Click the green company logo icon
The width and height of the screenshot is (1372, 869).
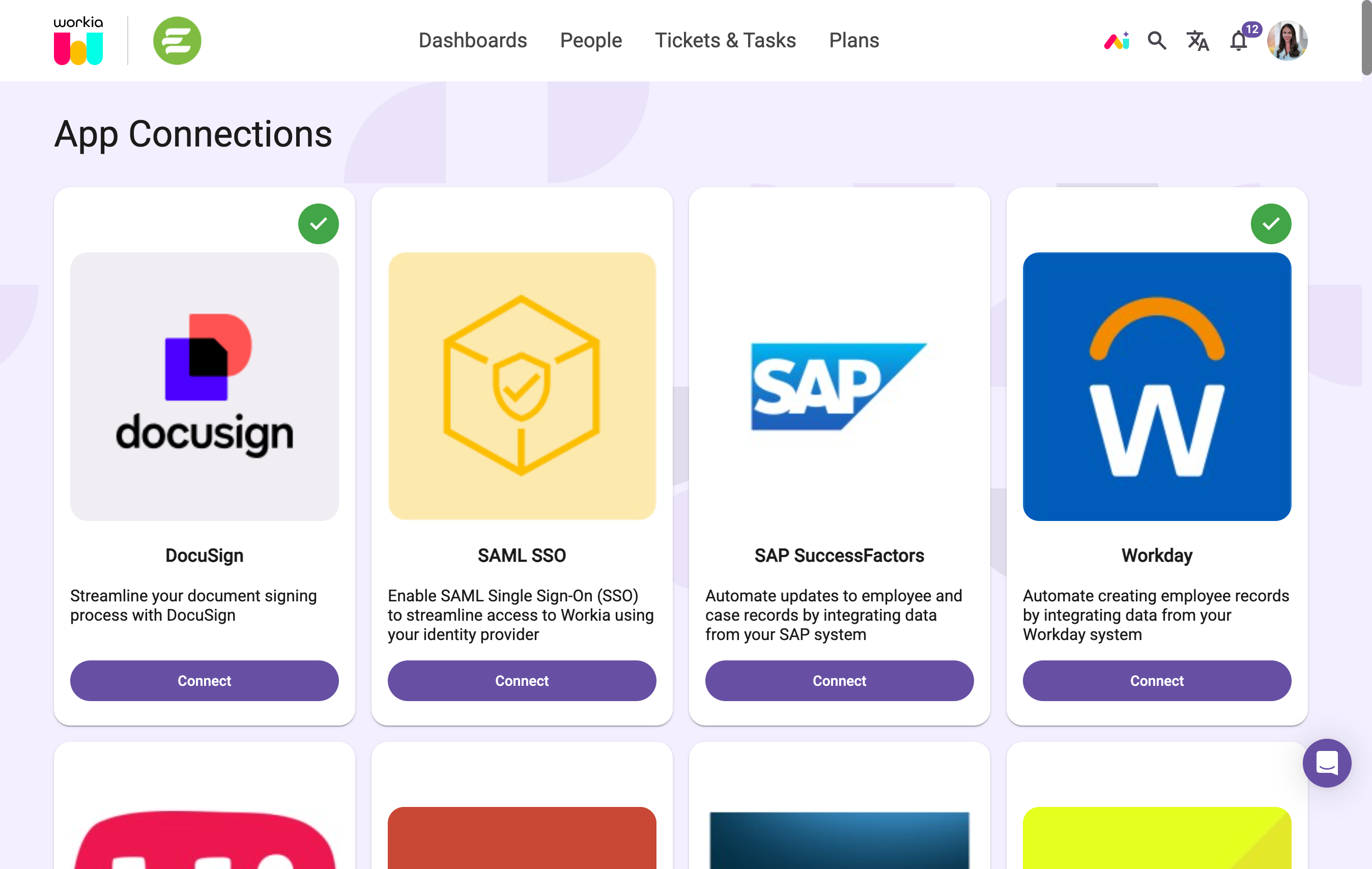[x=177, y=40]
